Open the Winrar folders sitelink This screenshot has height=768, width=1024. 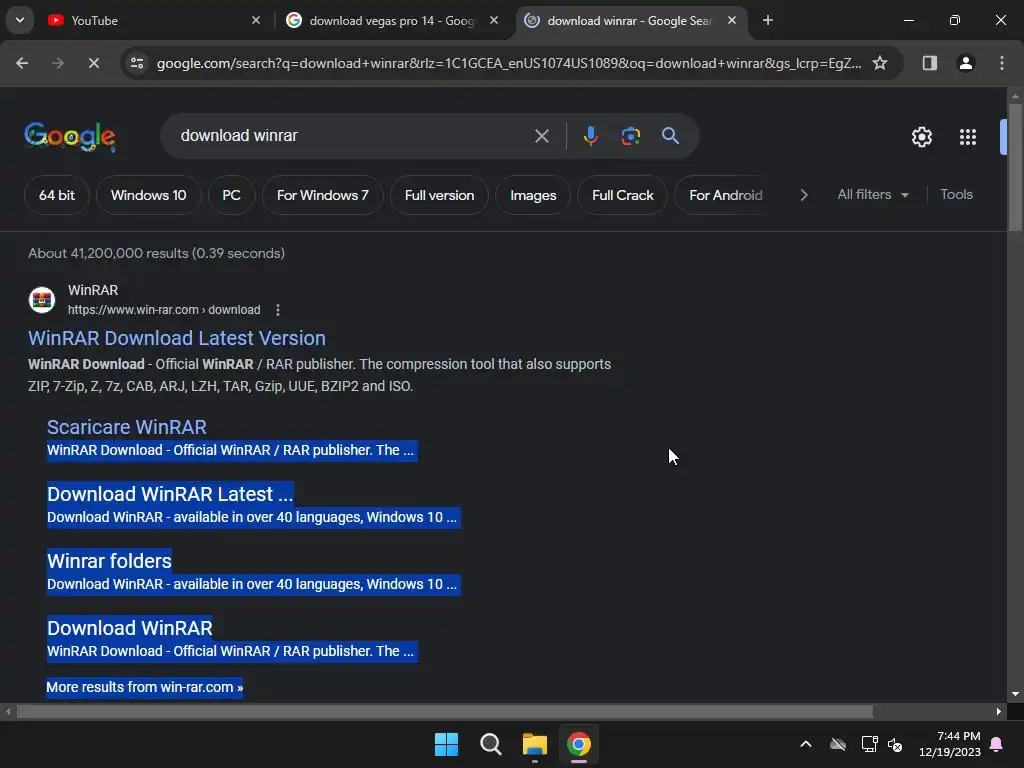[x=109, y=561]
